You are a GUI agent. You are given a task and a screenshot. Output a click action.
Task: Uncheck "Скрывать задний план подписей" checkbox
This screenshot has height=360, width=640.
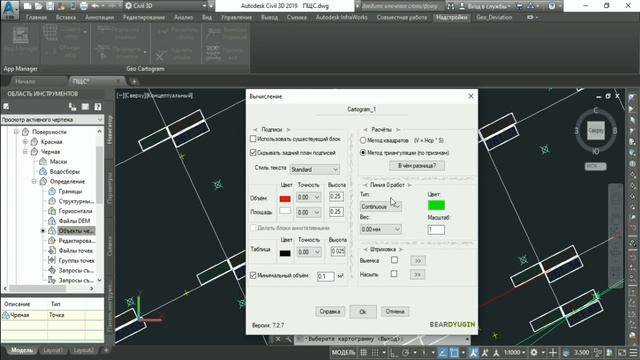253,153
